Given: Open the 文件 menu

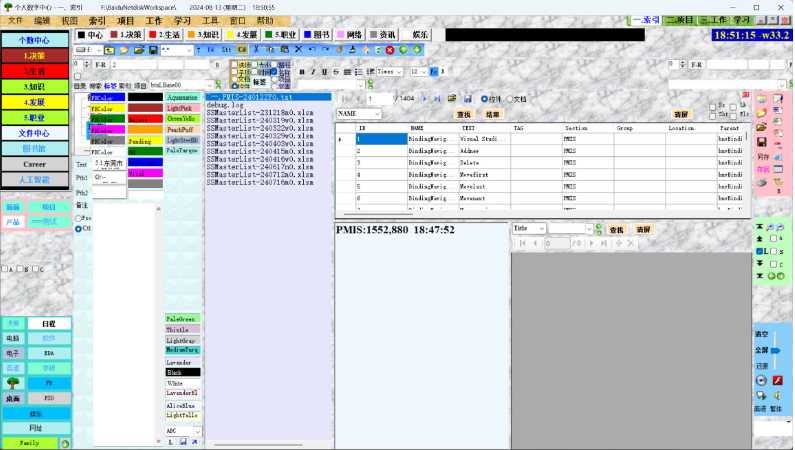Looking at the screenshot, I should coord(16,21).
